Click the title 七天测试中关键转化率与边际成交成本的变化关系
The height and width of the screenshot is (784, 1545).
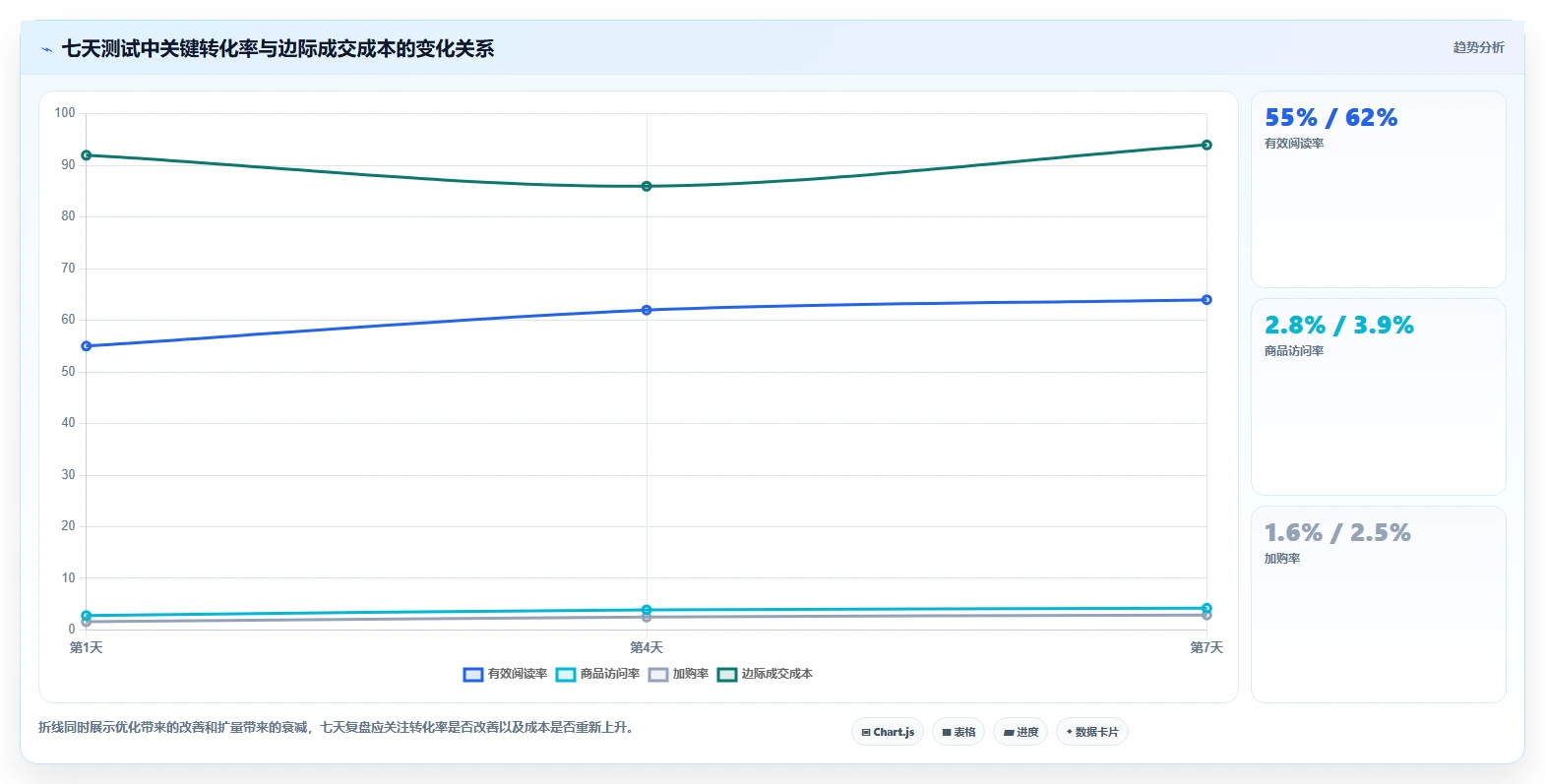pos(278,48)
